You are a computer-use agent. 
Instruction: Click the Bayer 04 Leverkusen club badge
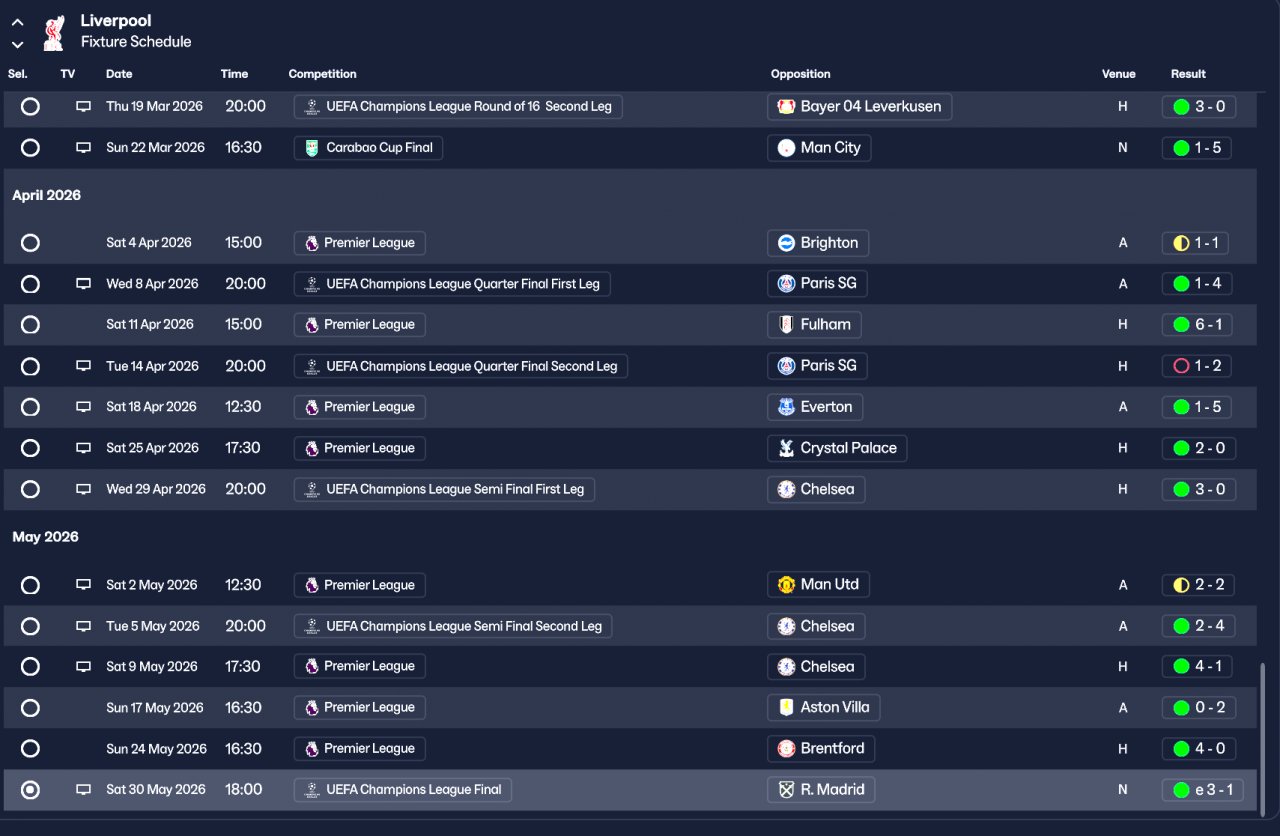[x=786, y=107]
